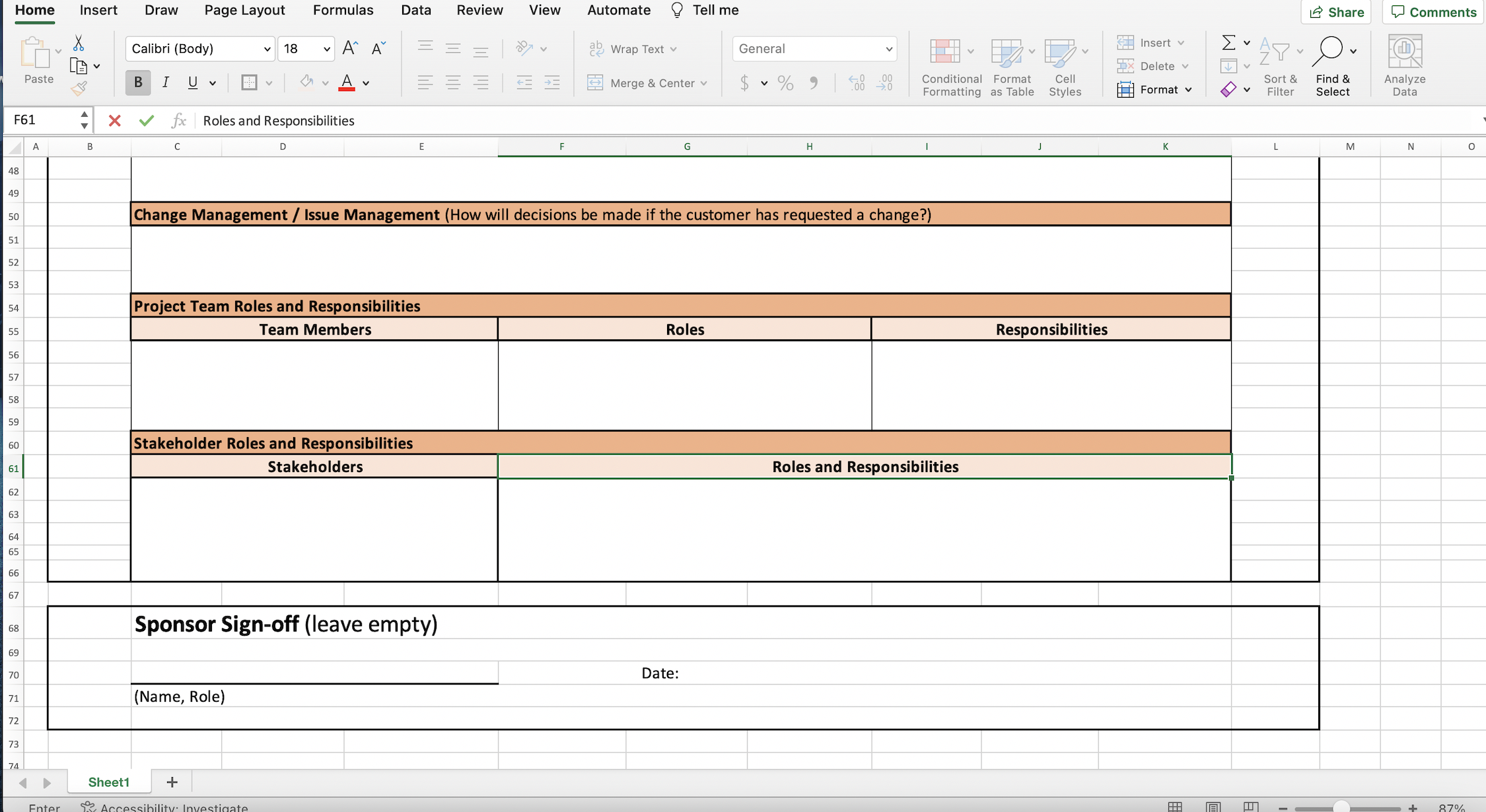Viewport: 1486px width, 812px height.
Task: Toggle Italic formatting
Action: (x=165, y=83)
